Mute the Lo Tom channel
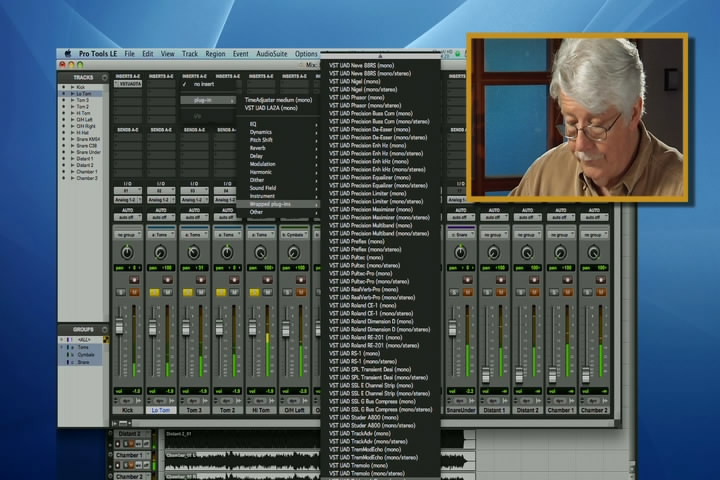The width and height of the screenshot is (720, 480). pyautogui.click(x=168, y=292)
